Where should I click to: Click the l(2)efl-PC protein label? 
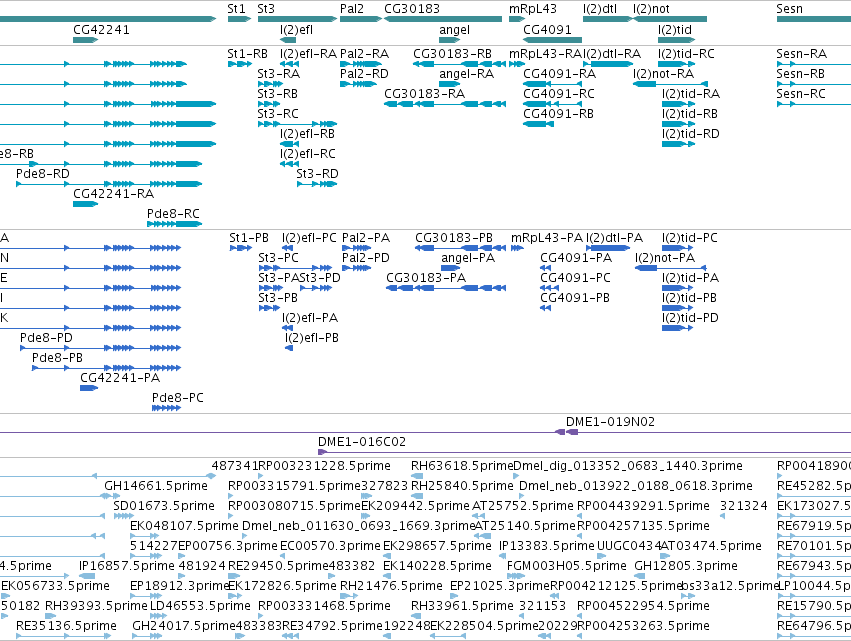click(x=309, y=238)
